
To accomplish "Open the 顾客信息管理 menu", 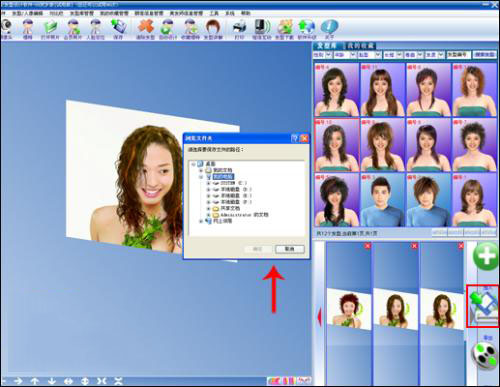I will [x=149, y=13].
